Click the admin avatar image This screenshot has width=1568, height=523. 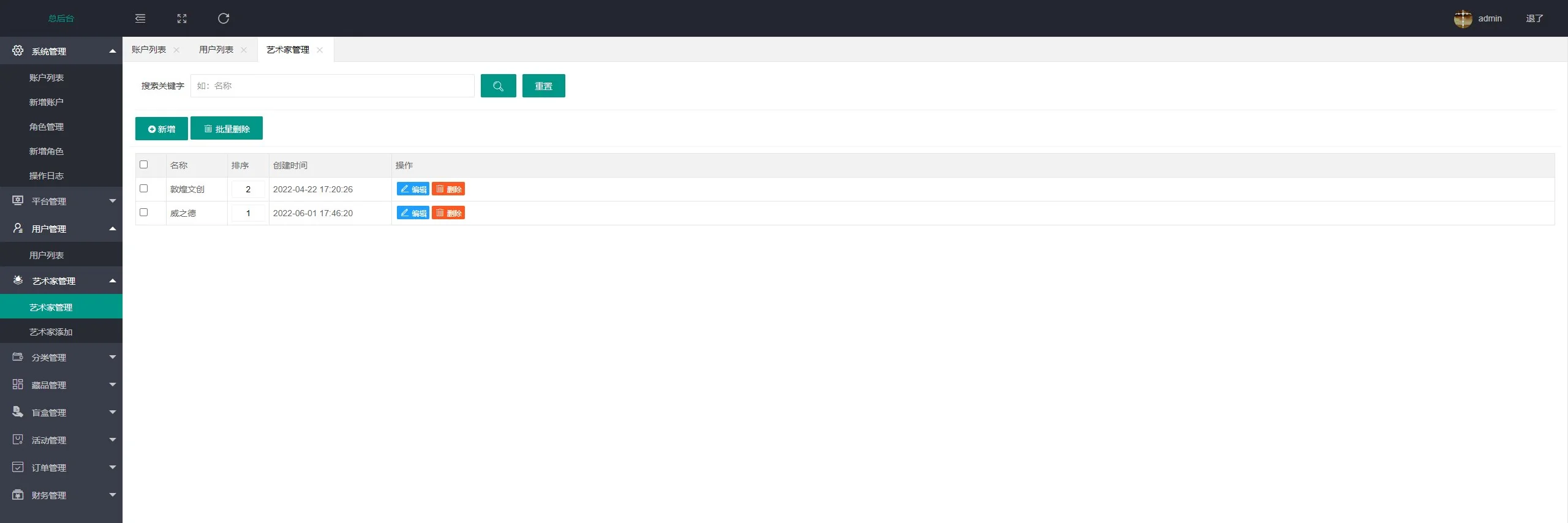tap(1463, 18)
